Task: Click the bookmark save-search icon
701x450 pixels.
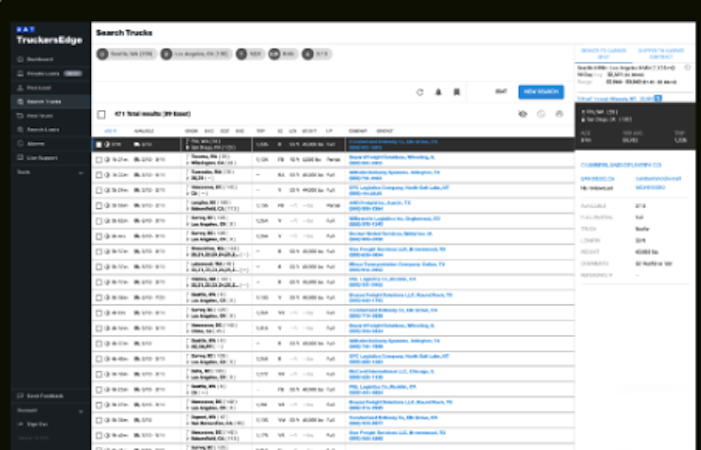Action: [x=456, y=92]
